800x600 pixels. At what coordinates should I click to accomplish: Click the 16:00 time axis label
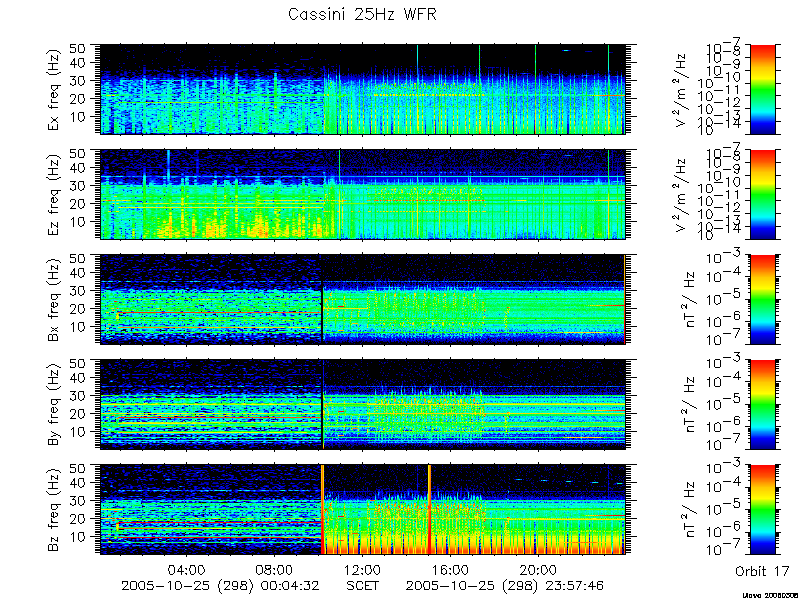coord(451,569)
